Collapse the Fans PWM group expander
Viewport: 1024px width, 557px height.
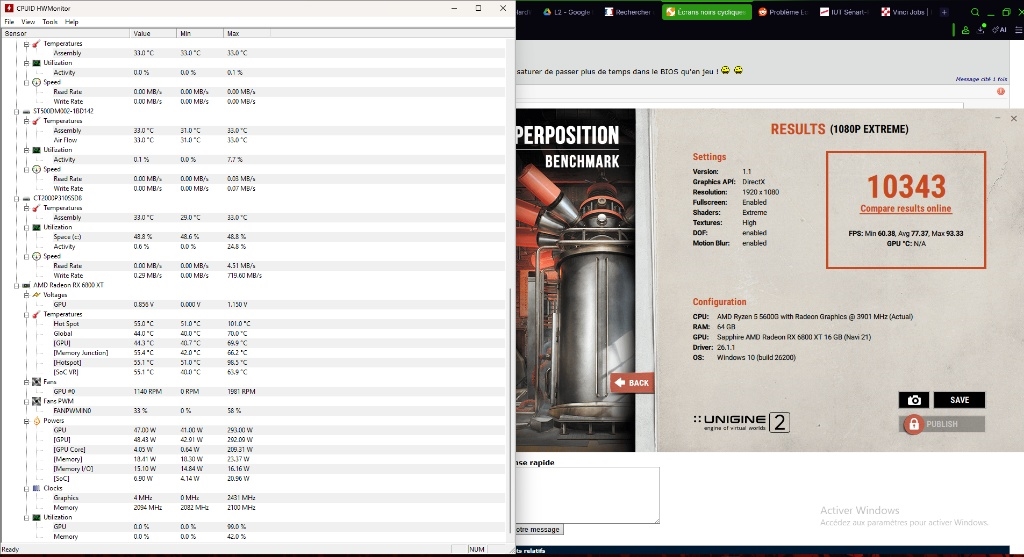click(26, 402)
